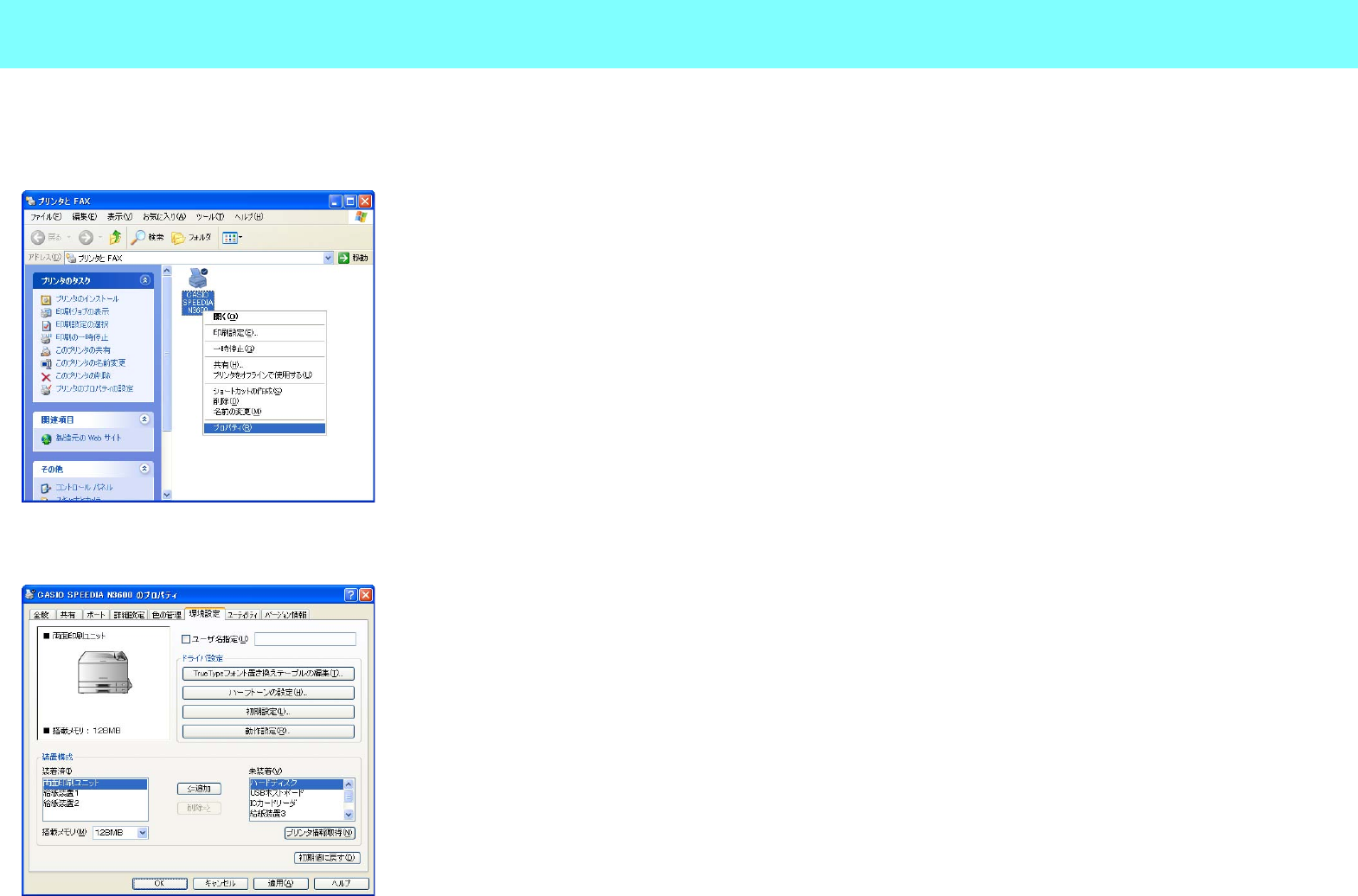Click ハーフトーンの設定(H) button
The image size is (1358, 896).
tap(268, 693)
